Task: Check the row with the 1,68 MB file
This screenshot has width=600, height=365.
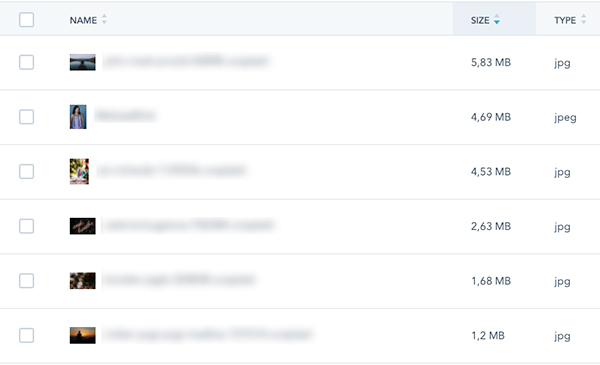Action: [26, 281]
